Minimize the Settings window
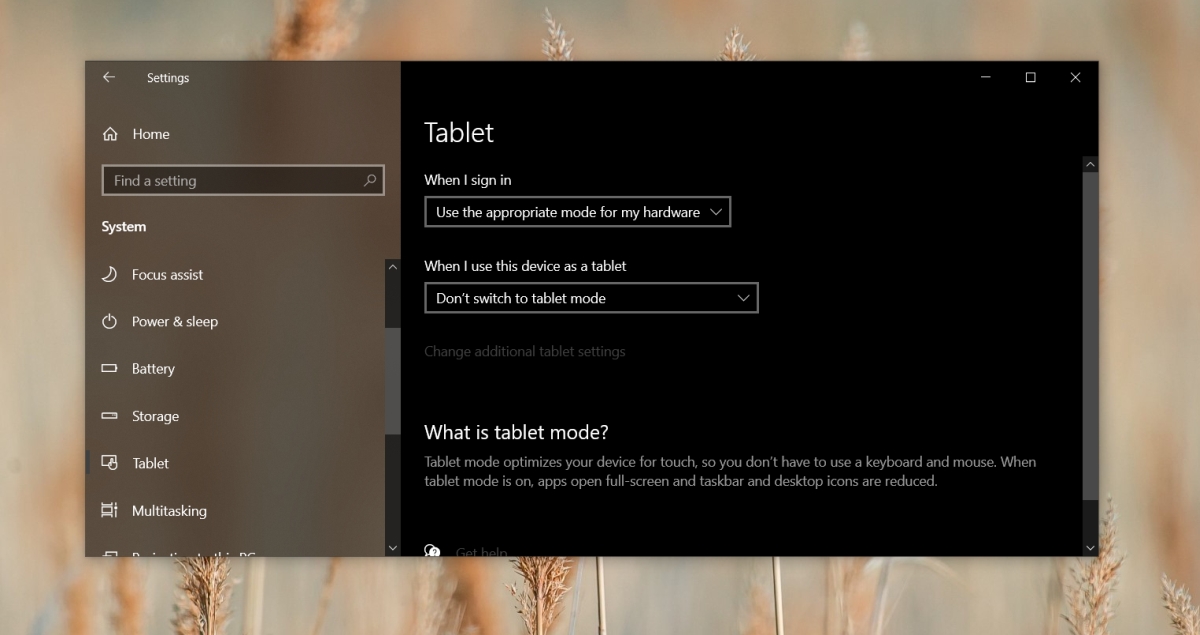 pos(985,77)
